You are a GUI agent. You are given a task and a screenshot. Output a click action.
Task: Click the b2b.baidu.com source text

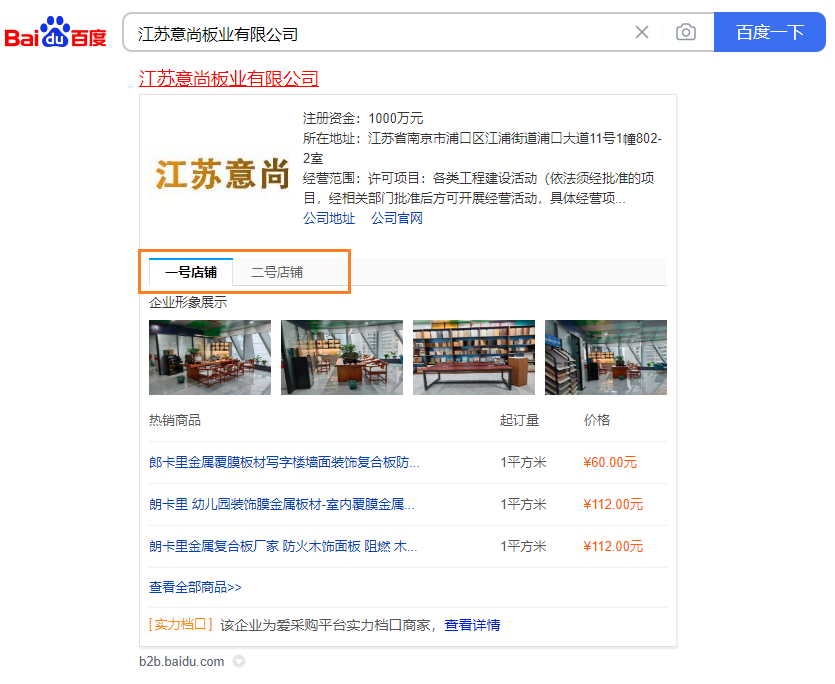point(182,662)
